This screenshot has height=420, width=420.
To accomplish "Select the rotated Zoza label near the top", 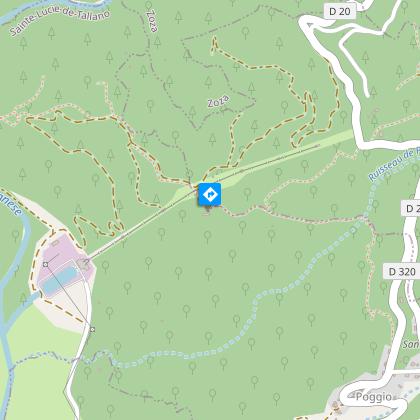I will point(151,21).
